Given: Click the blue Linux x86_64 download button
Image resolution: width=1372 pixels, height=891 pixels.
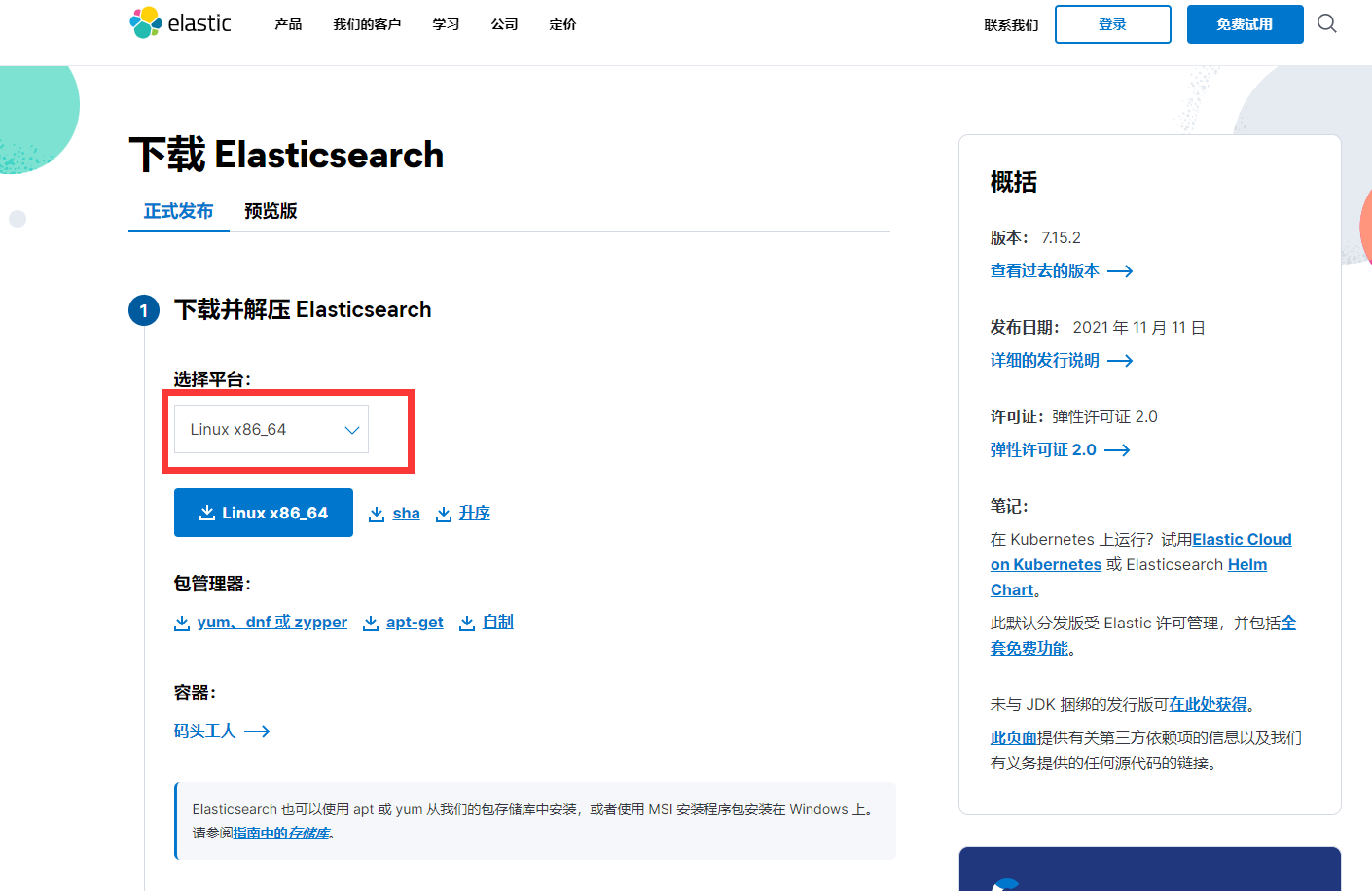Looking at the screenshot, I should point(264,513).
